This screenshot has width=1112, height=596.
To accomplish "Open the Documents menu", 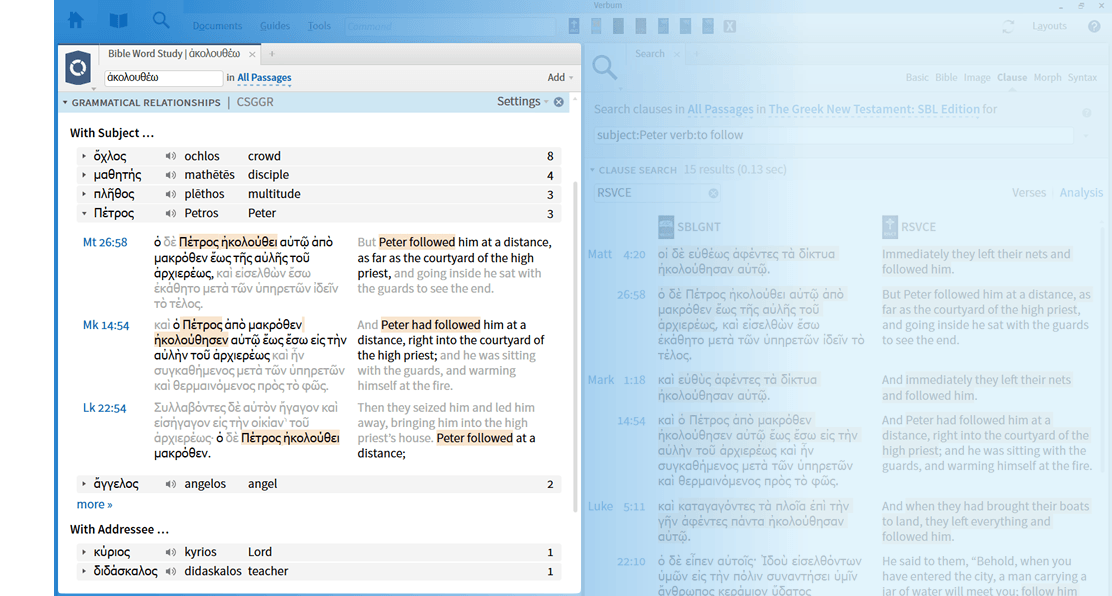I will point(217,26).
